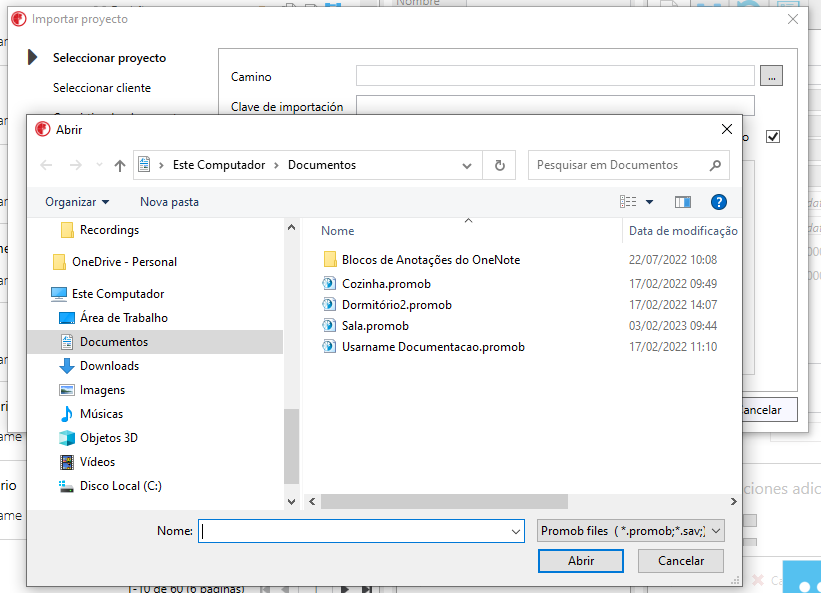
Task: Click the Camino browse '...' button
Action: pyautogui.click(x=771, y=76)
